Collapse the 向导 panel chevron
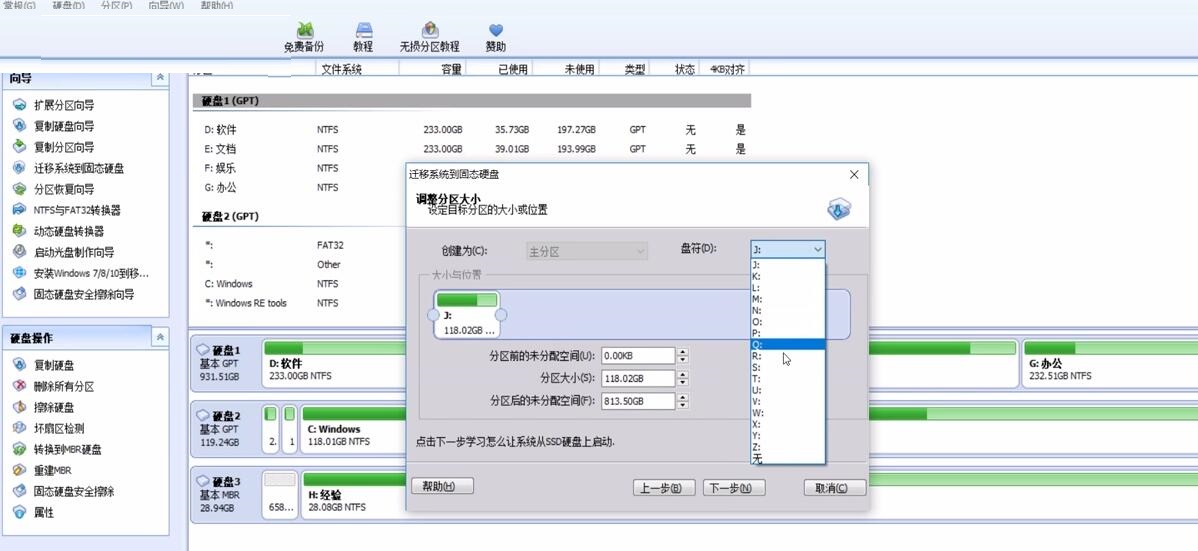The width and height of the screenshot is (1198, 551). click(x=160, y=77)
